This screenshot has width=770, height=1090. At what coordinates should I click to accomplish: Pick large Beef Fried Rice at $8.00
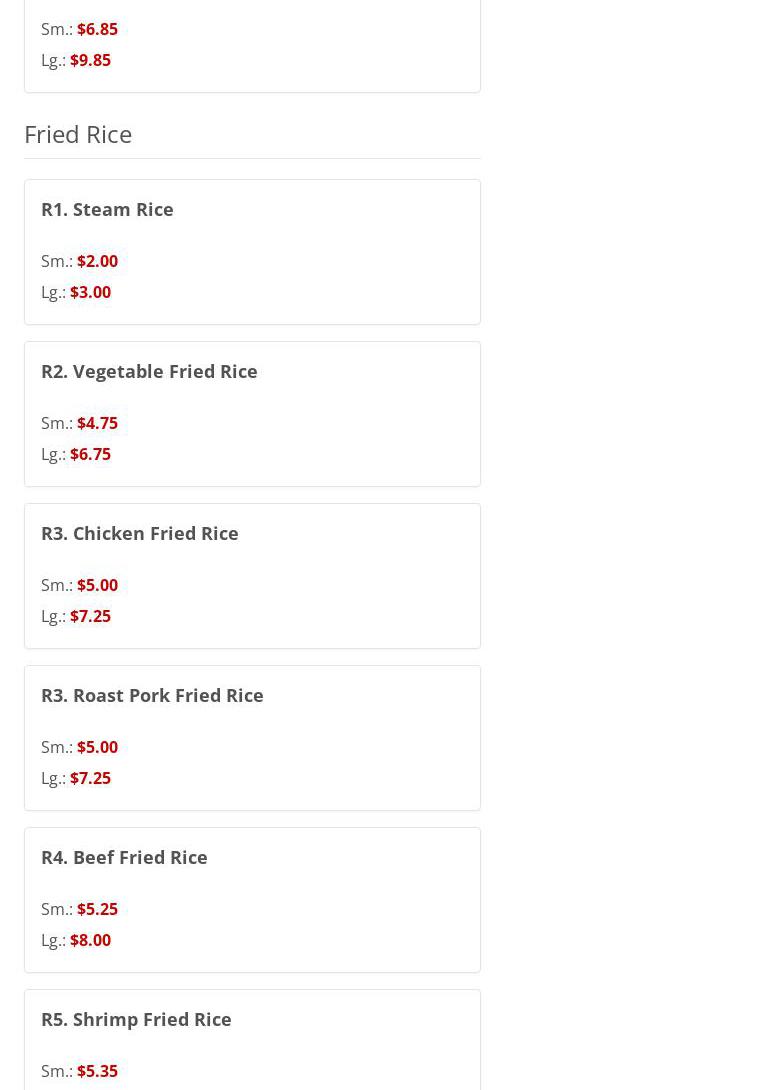tap(90, 940)
